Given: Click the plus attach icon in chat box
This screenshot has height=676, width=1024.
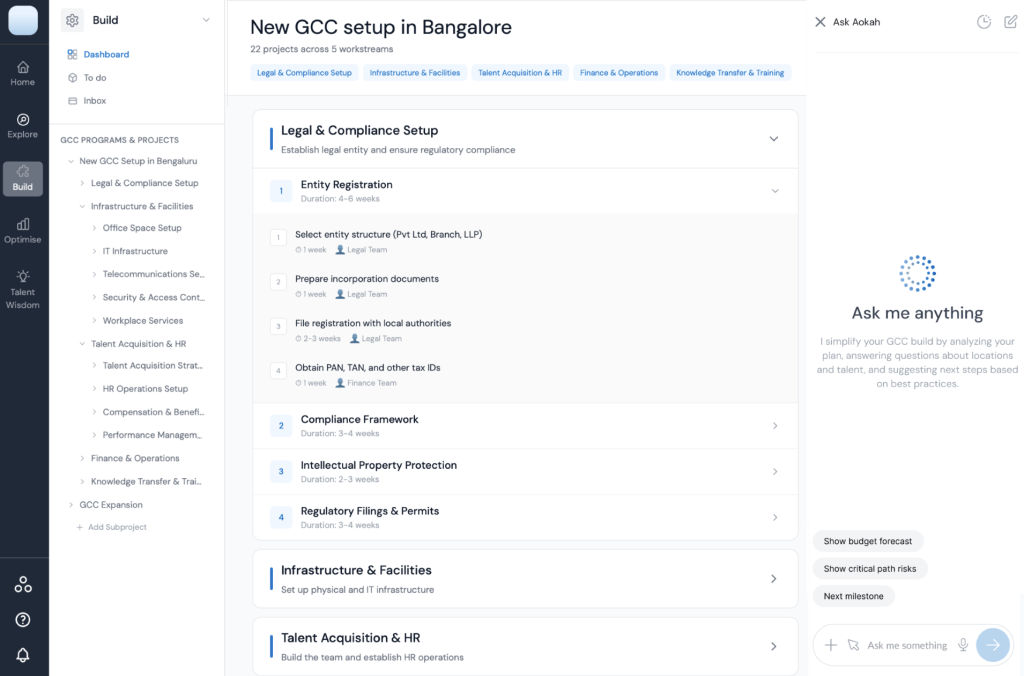Looking at the screenshot, I should tap(831, 645).
